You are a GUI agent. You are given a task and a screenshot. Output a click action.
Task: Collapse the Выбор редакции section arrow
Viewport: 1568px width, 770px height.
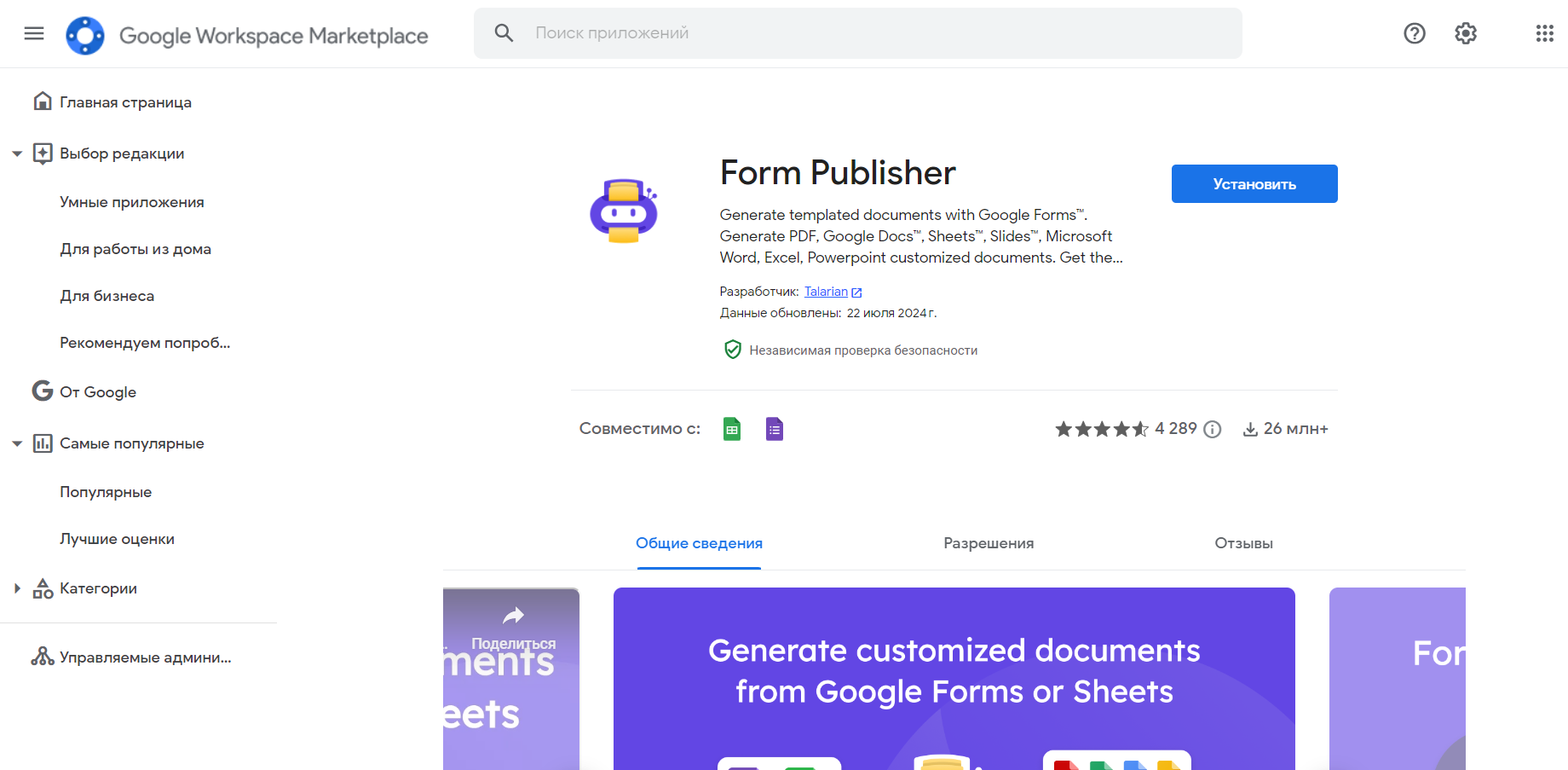(17, 153)
